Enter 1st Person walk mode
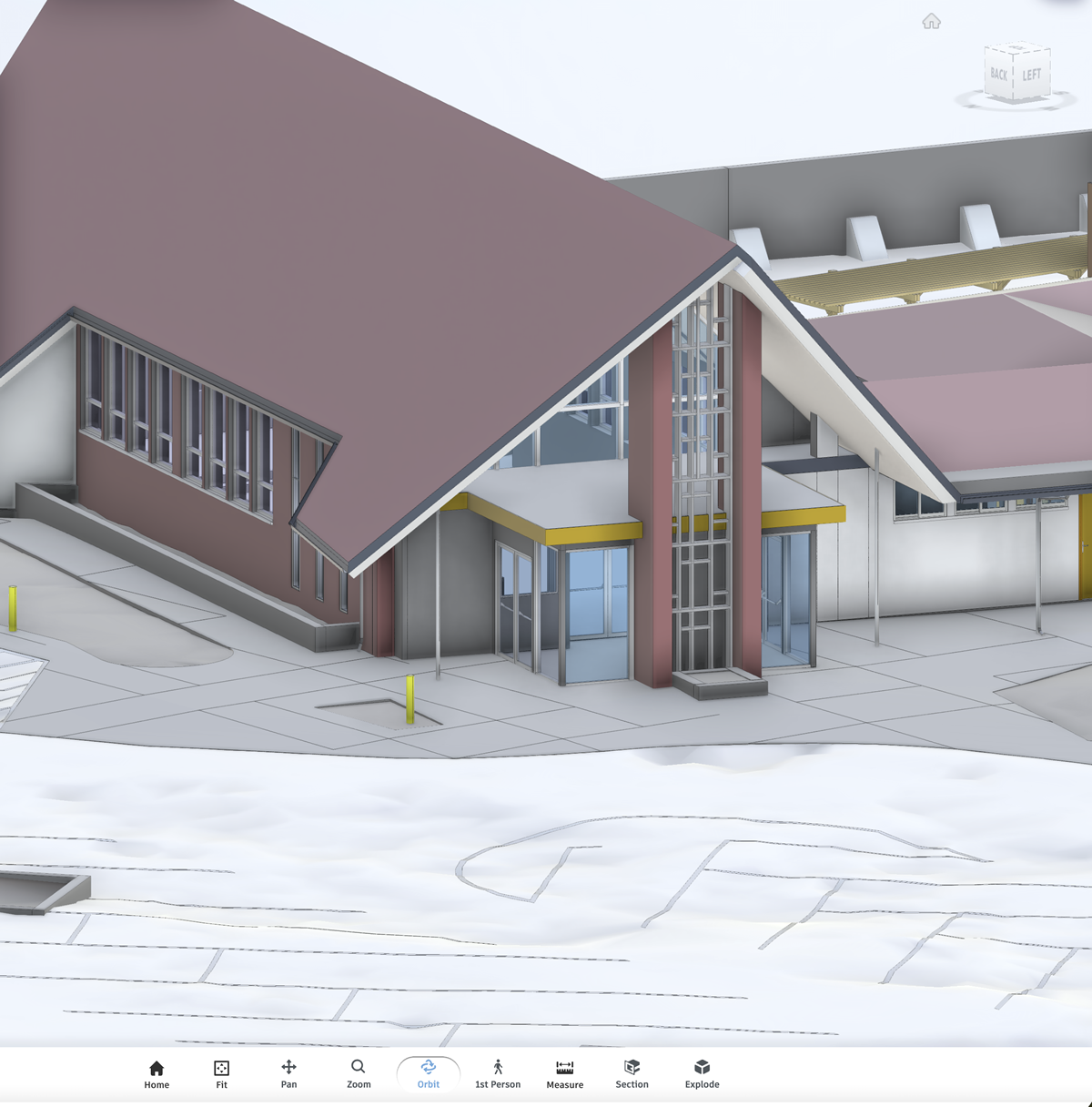1092x1107 pixels. click(498, 1073)
